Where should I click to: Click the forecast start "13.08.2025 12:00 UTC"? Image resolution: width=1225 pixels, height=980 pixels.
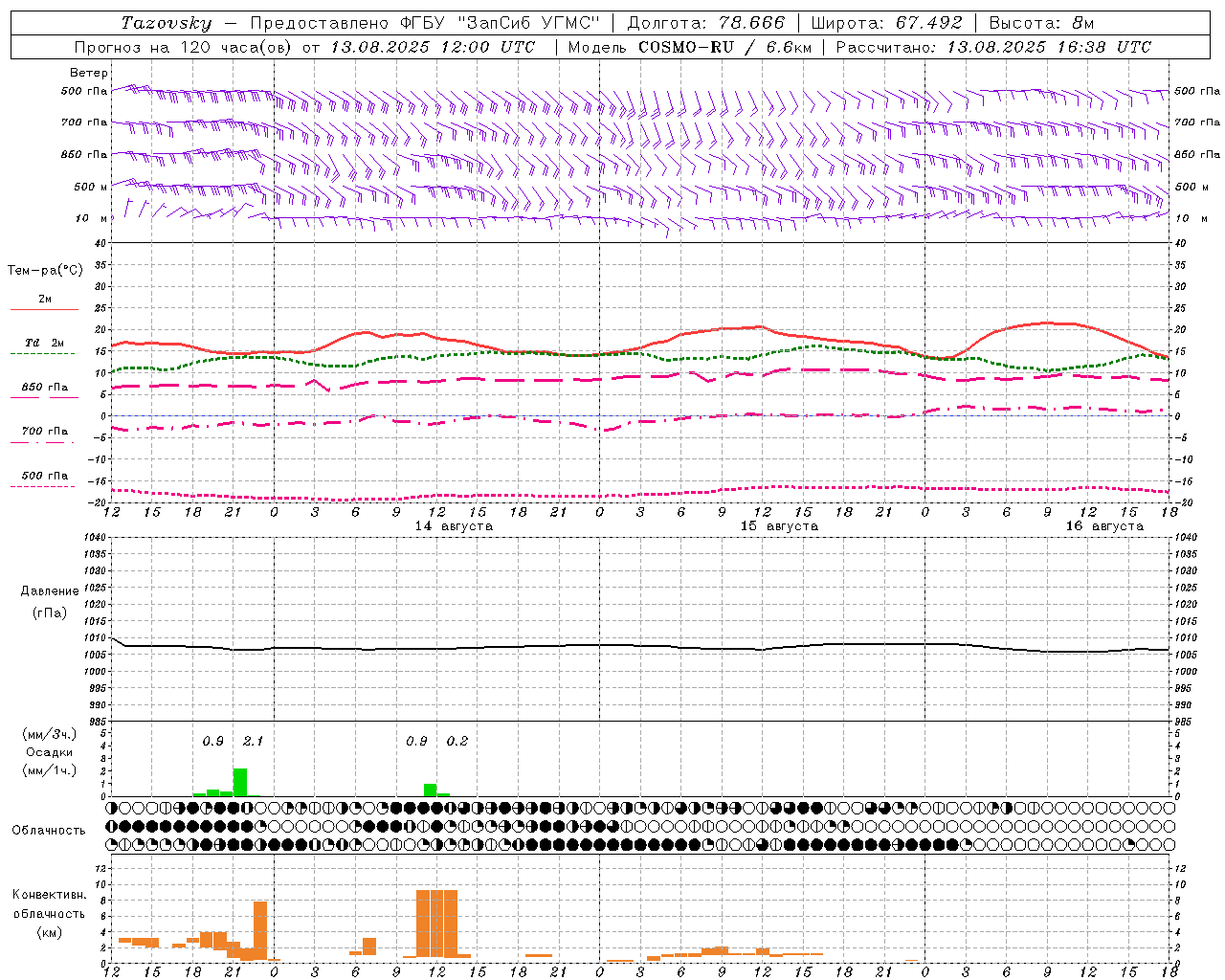[x=433, y=47]
